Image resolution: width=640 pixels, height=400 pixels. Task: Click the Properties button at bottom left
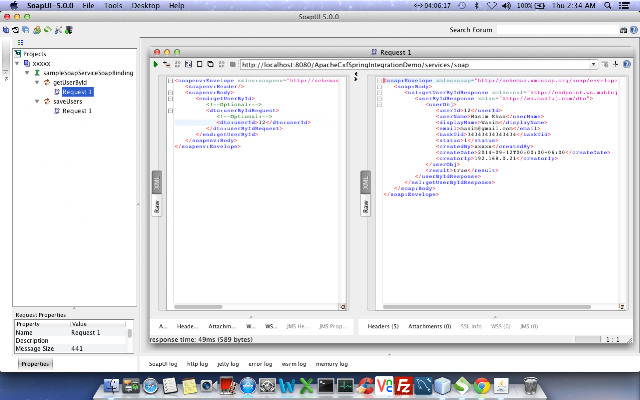(x=35, y=364)
